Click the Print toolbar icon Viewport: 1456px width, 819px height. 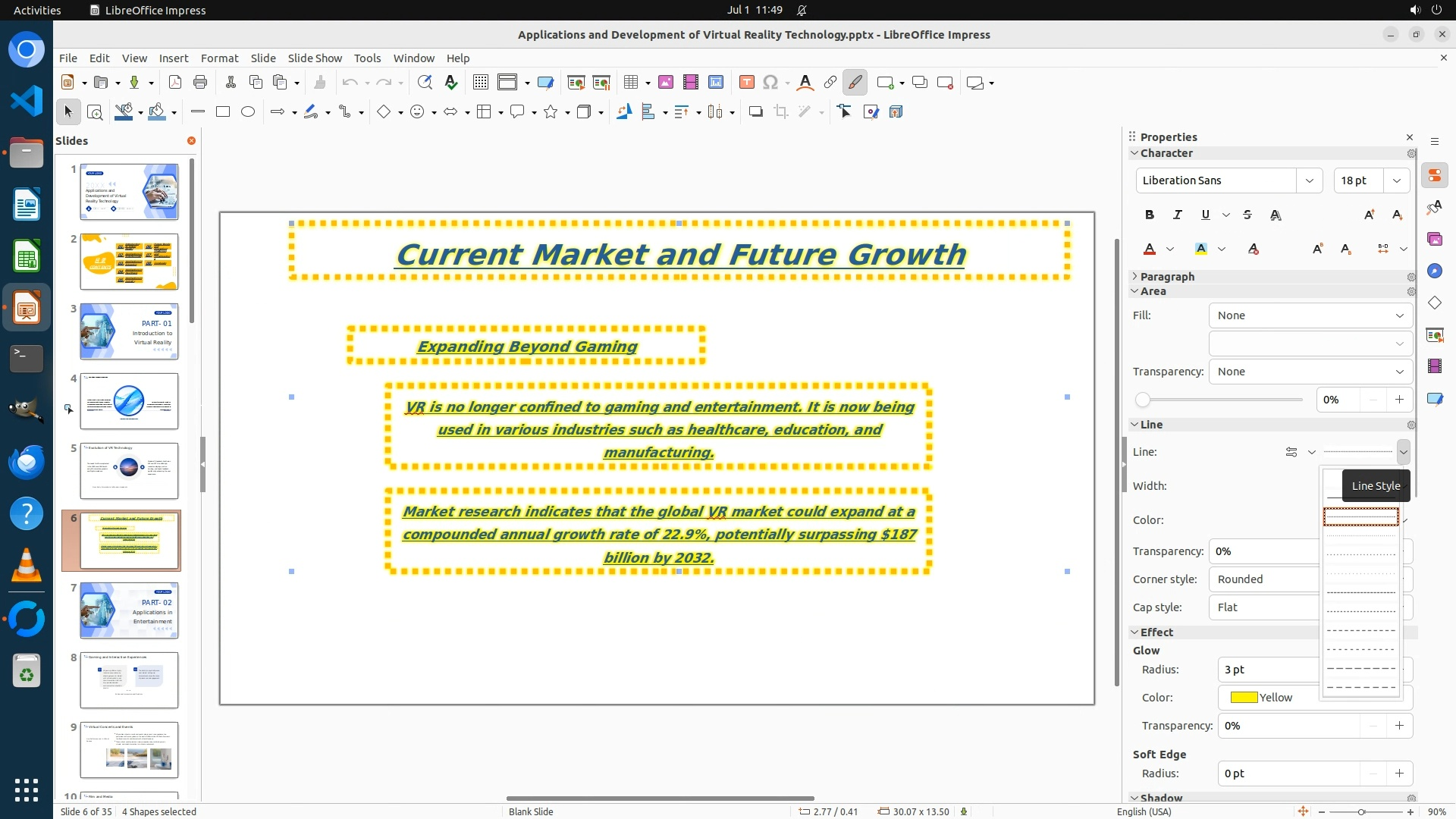(x=200, y=82)
